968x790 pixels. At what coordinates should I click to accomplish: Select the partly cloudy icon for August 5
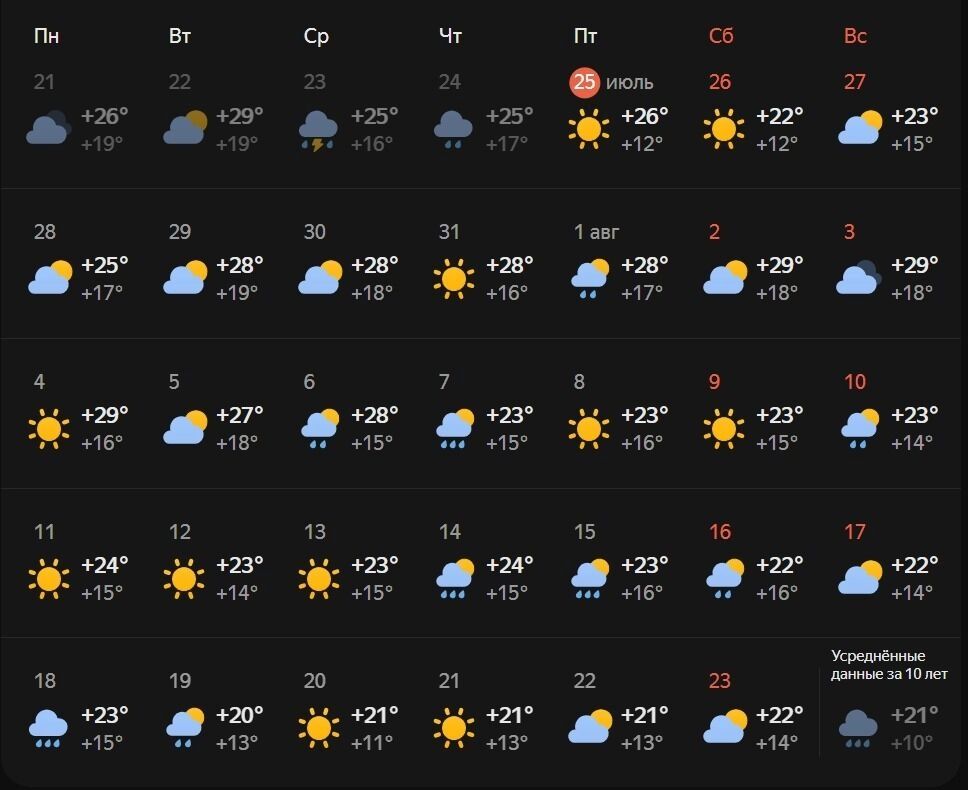(x=185, y=429)
